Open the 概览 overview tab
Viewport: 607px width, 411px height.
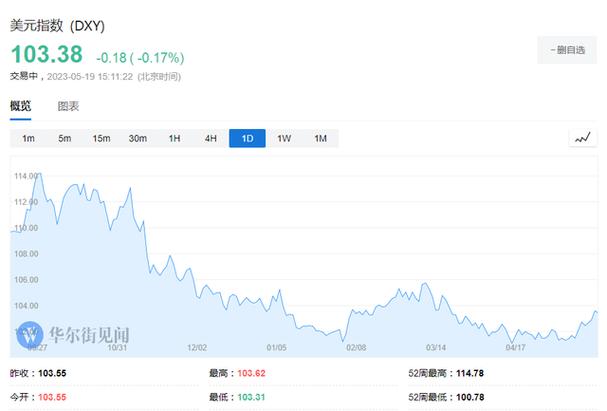point(21,106)
